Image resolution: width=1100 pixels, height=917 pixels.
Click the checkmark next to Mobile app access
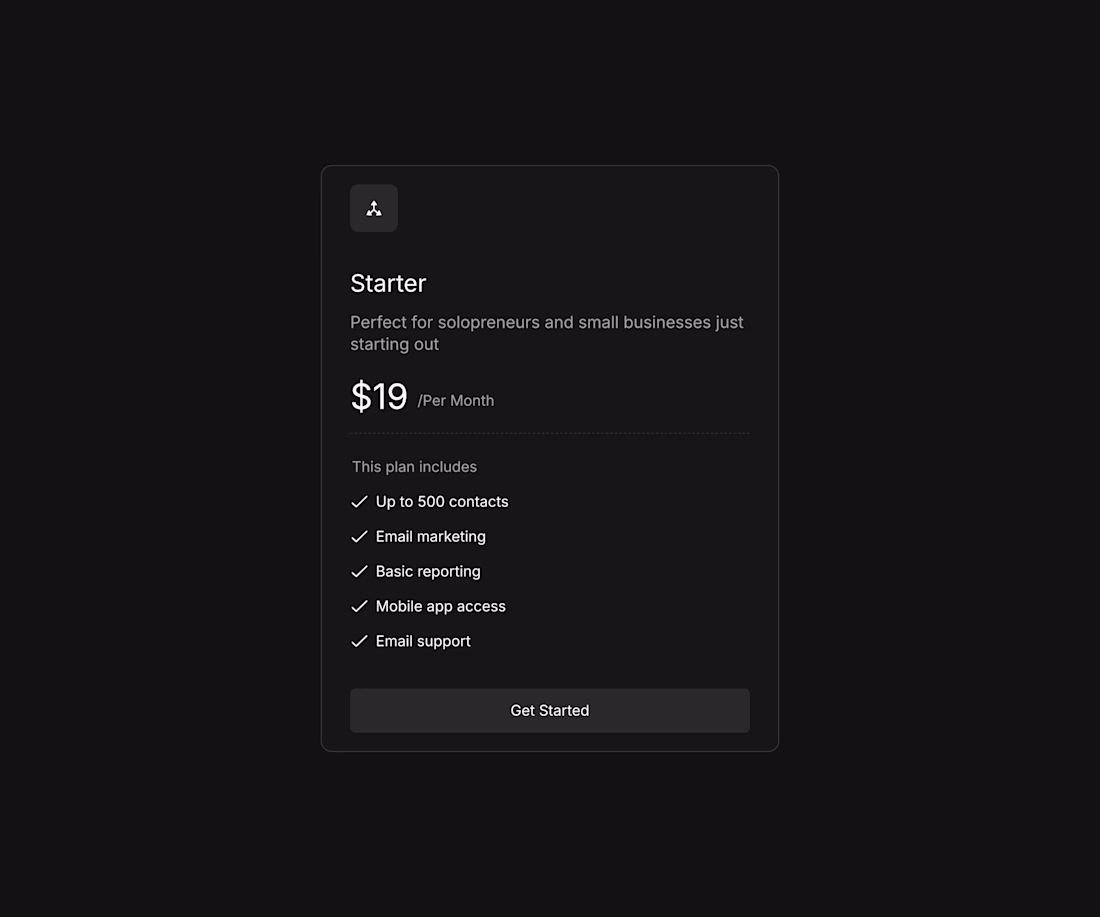[x=360, y=607]
